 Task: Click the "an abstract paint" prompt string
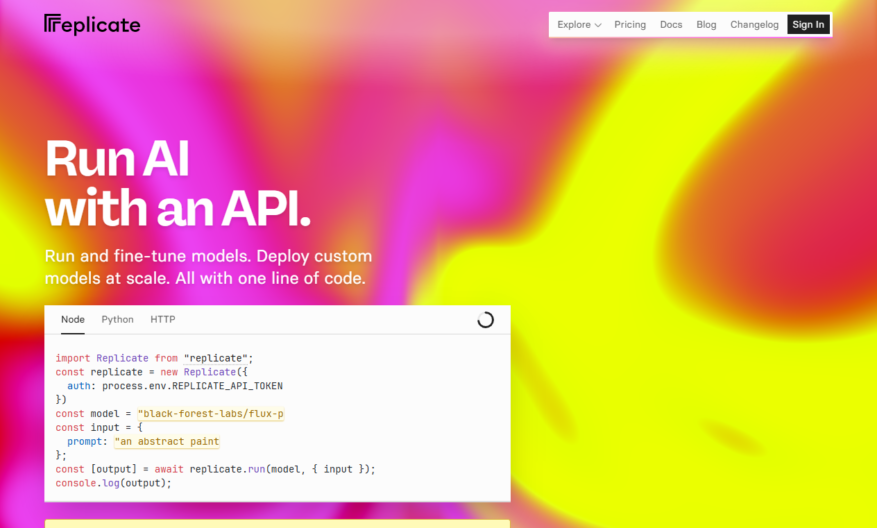(x=167, y=441)
